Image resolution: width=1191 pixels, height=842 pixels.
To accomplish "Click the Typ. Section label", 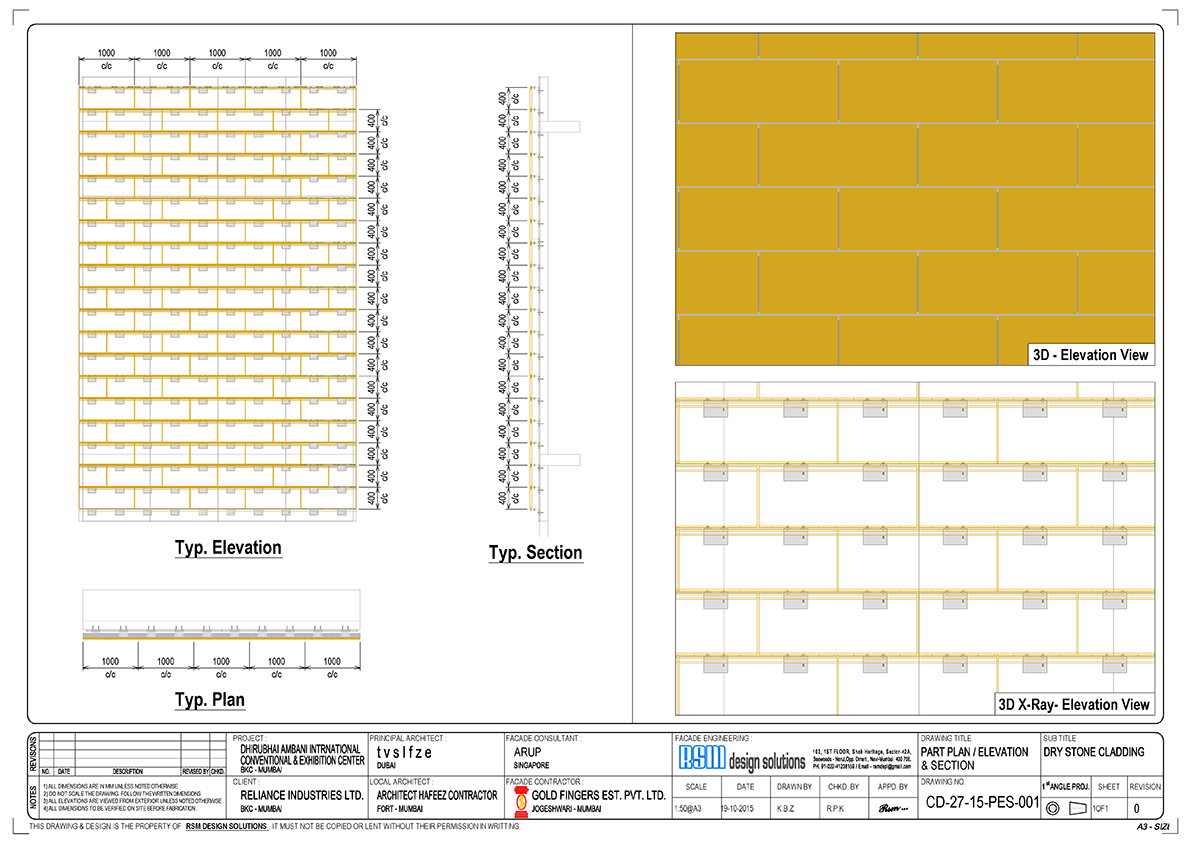I will [x=535, y=553].
